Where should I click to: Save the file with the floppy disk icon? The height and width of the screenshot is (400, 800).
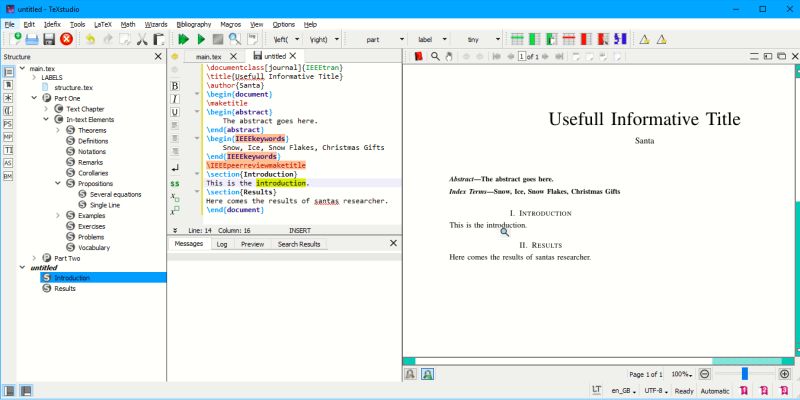(49, 39)
